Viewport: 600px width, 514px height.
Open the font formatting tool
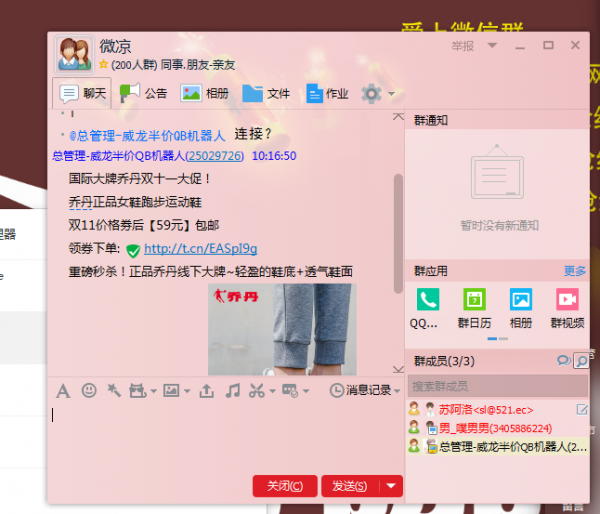[63, 391]
